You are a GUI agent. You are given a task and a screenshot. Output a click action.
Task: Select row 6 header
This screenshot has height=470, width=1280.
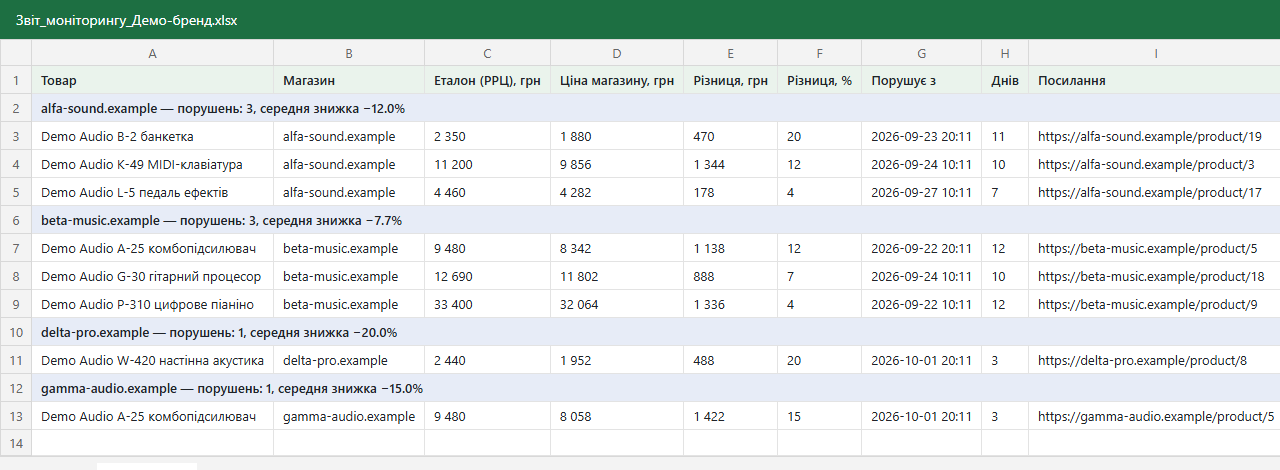(16, 220)
